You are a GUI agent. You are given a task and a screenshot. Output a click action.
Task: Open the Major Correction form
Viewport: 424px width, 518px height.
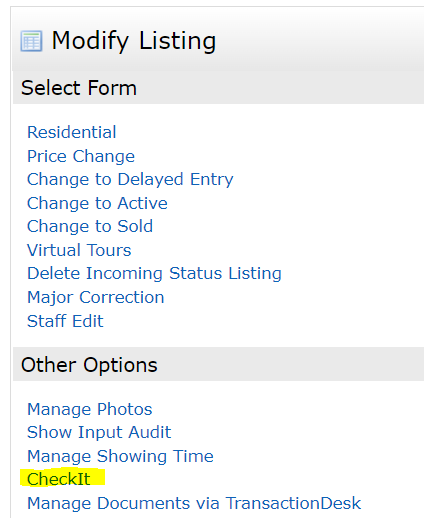pos(96,297)
